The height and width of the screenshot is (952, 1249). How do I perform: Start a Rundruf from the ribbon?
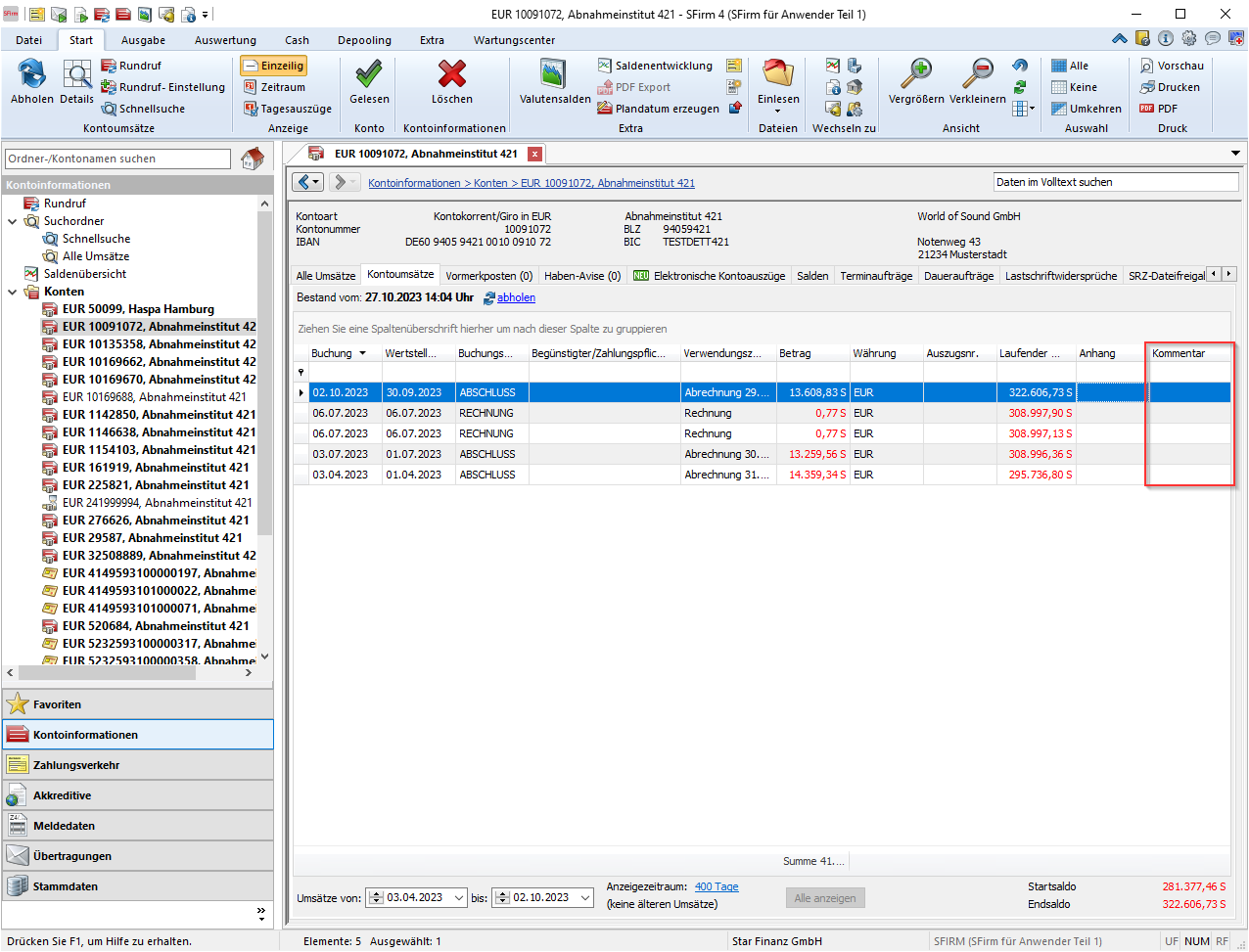[131, 66]
